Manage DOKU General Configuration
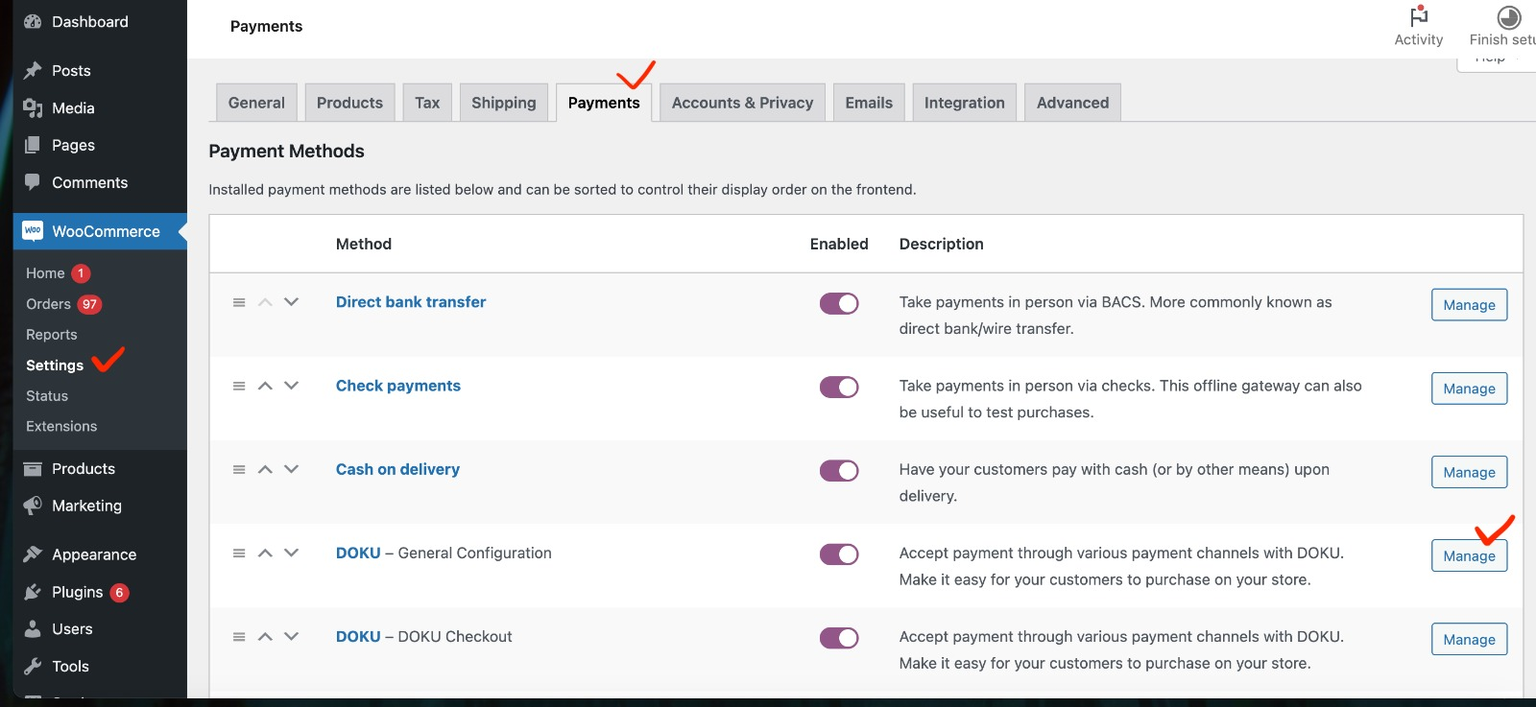Viewport: 1536px width, 707px height. click(1469, 556)
